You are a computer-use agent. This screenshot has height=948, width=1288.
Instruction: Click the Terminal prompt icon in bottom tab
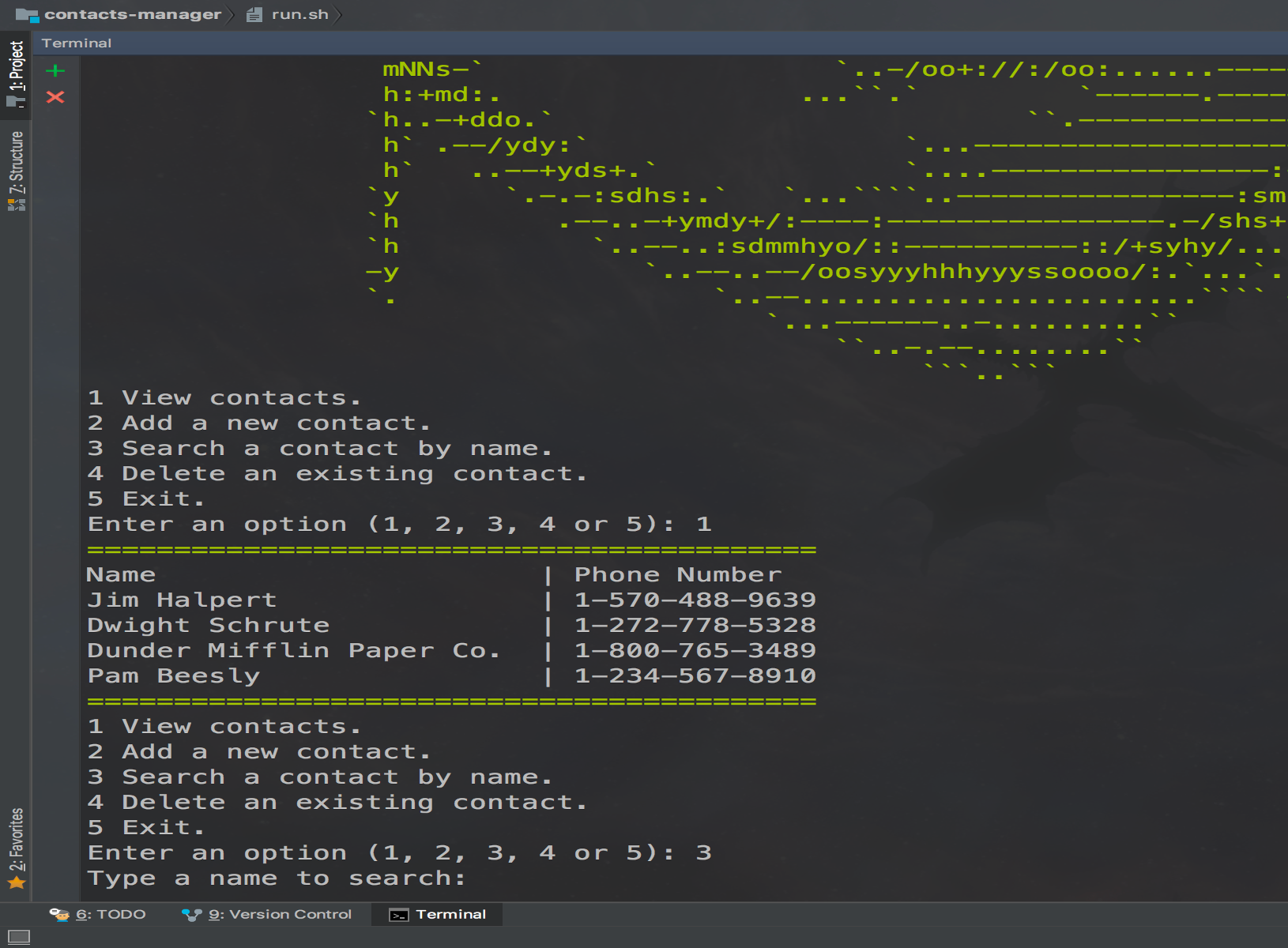click(399, 915)
